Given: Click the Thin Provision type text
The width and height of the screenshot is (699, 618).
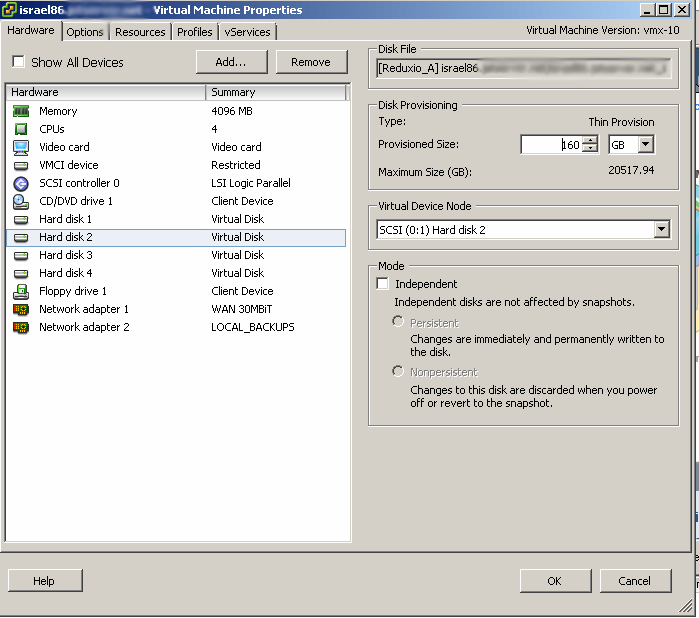Looking at the screenshot, I should tap(621, 122).
